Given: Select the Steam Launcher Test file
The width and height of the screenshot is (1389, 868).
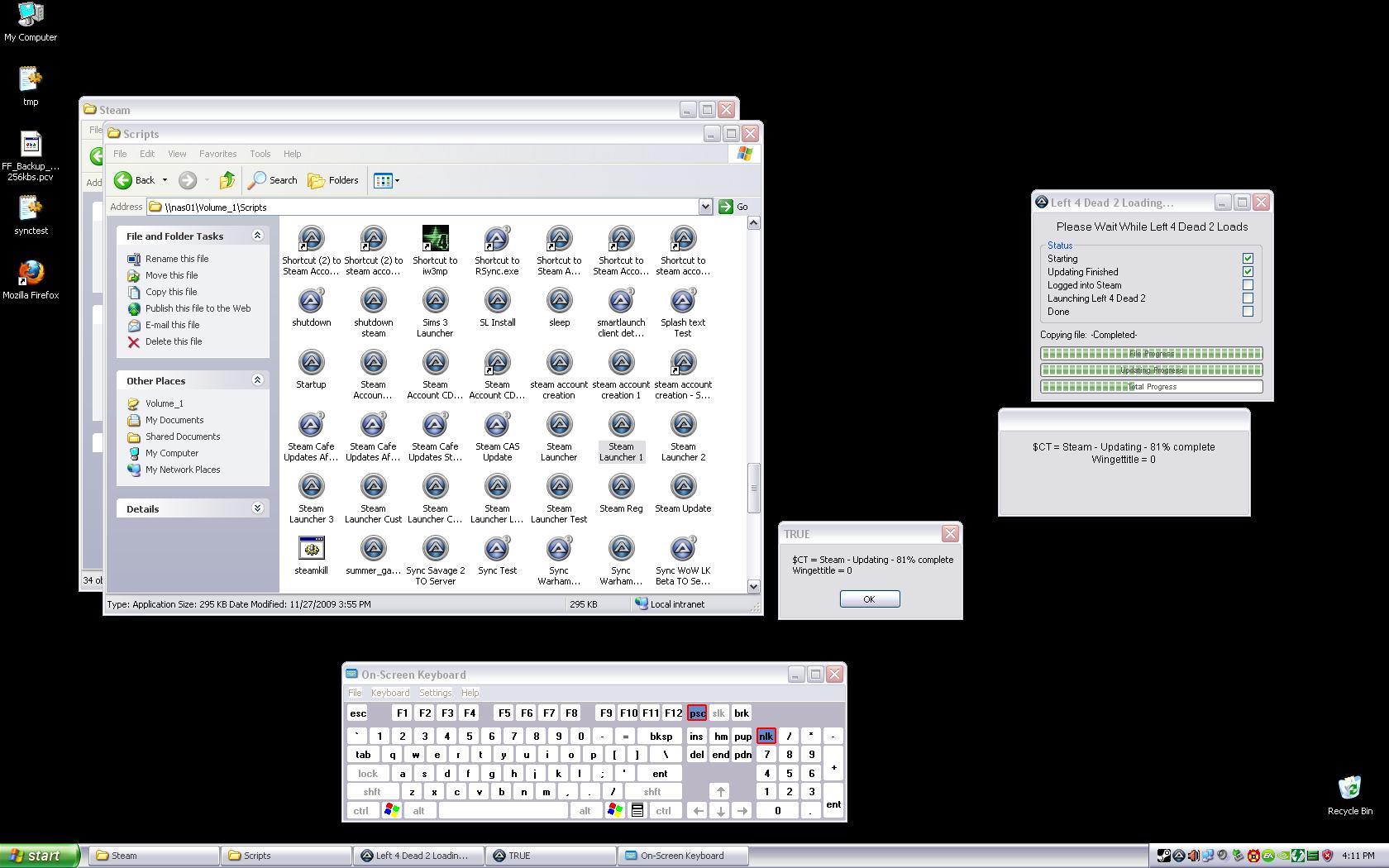Looking at the screenshot, I should click(x=559, y=498).
